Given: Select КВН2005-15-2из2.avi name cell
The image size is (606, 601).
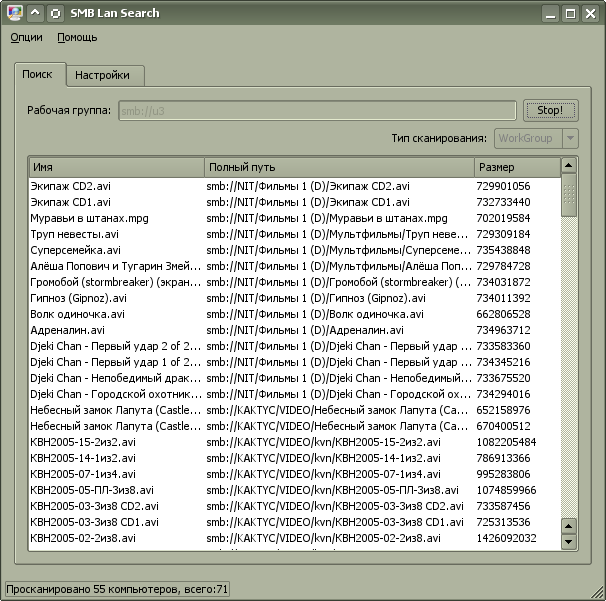Looking at the screenshot, I should click(x=83, y=442).
